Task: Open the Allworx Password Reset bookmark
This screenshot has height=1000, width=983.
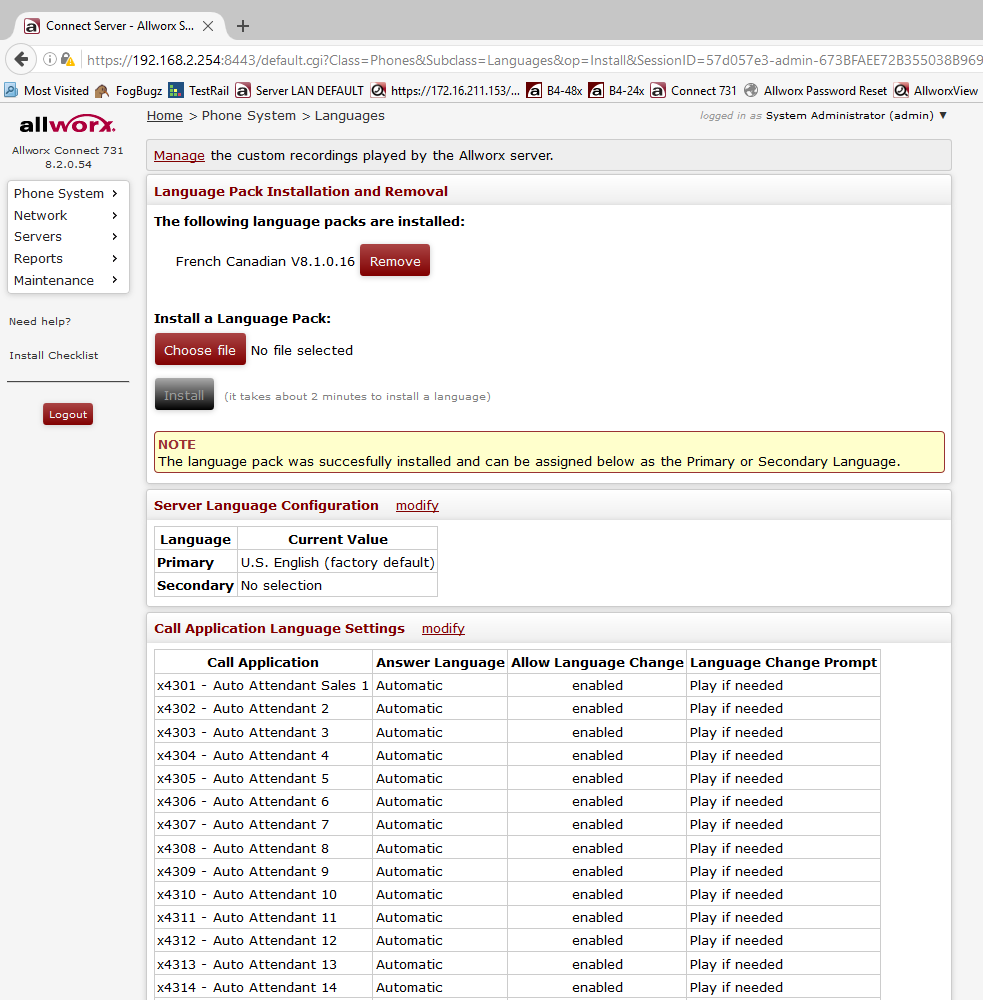Action: click(816, 90)
